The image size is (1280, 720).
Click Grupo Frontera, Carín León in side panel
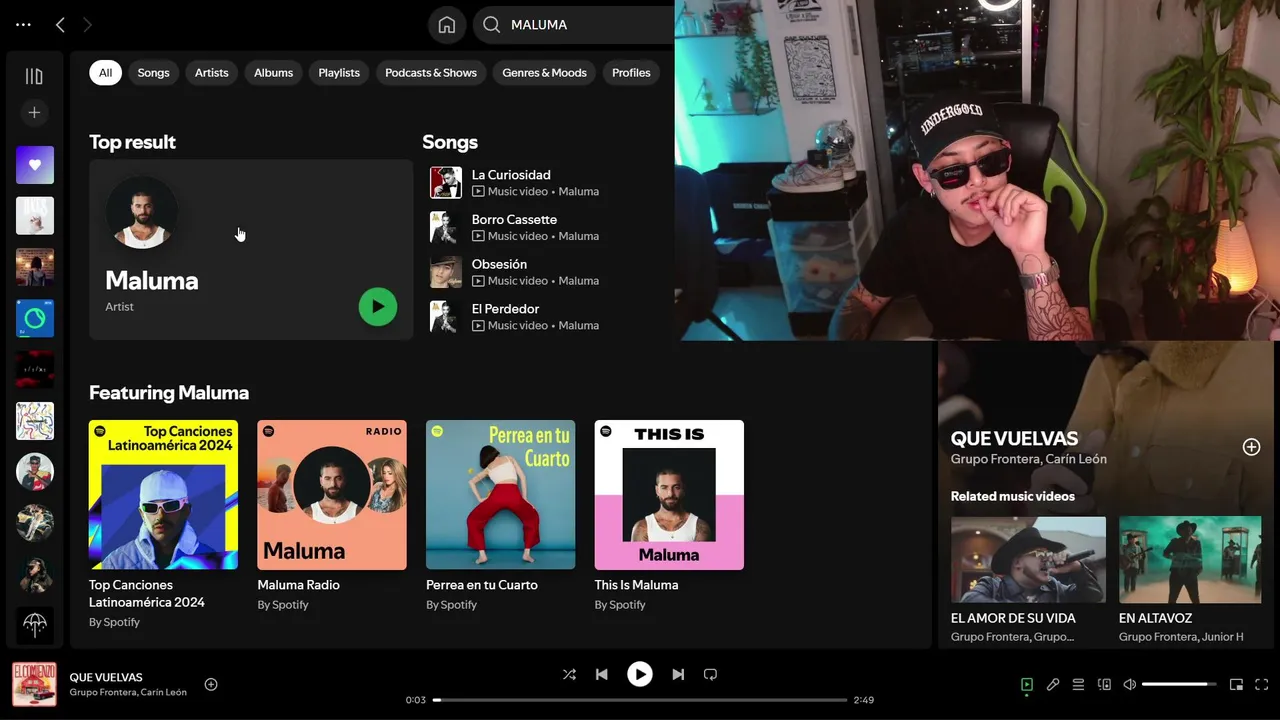point(1028,460)
